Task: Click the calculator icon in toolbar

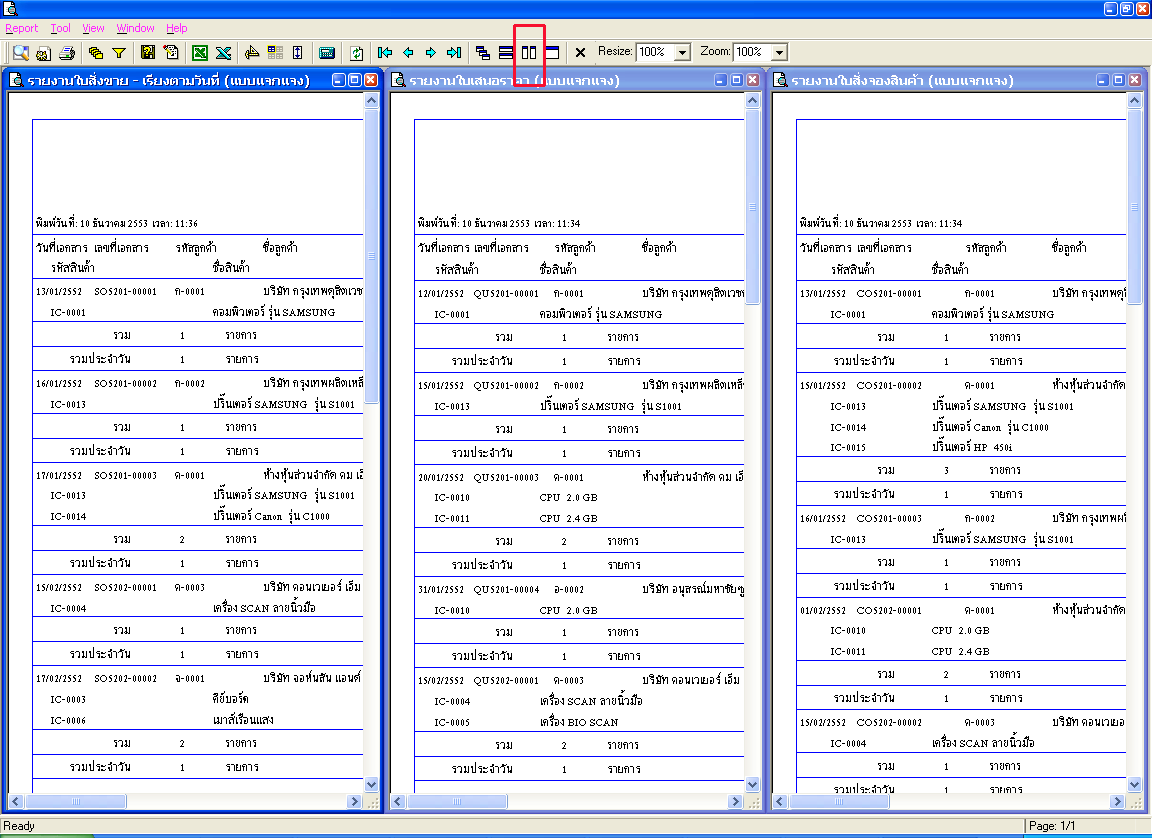Action: tap(327, 53)
